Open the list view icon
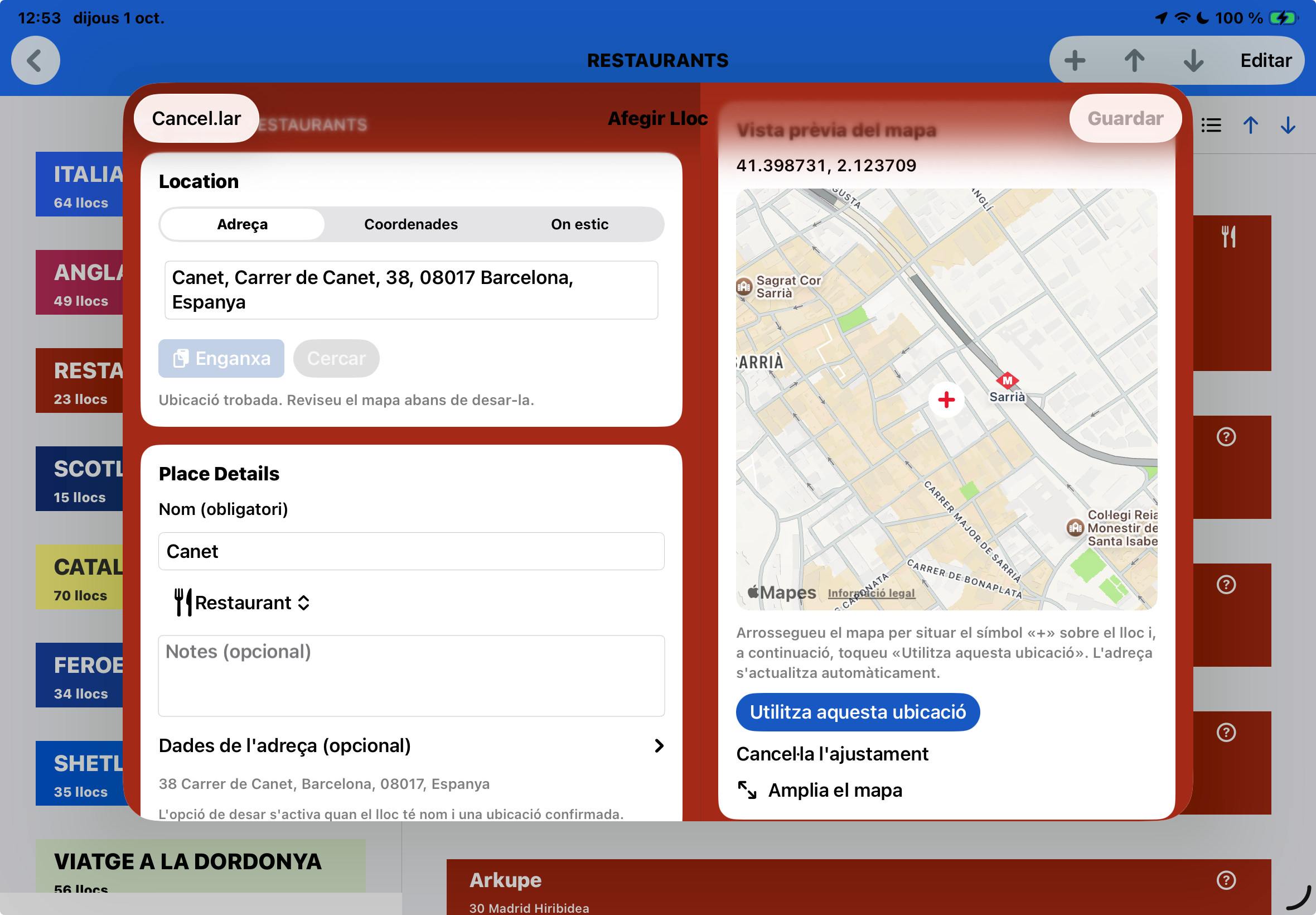The image size is (1316, 915). (1211, 125)
